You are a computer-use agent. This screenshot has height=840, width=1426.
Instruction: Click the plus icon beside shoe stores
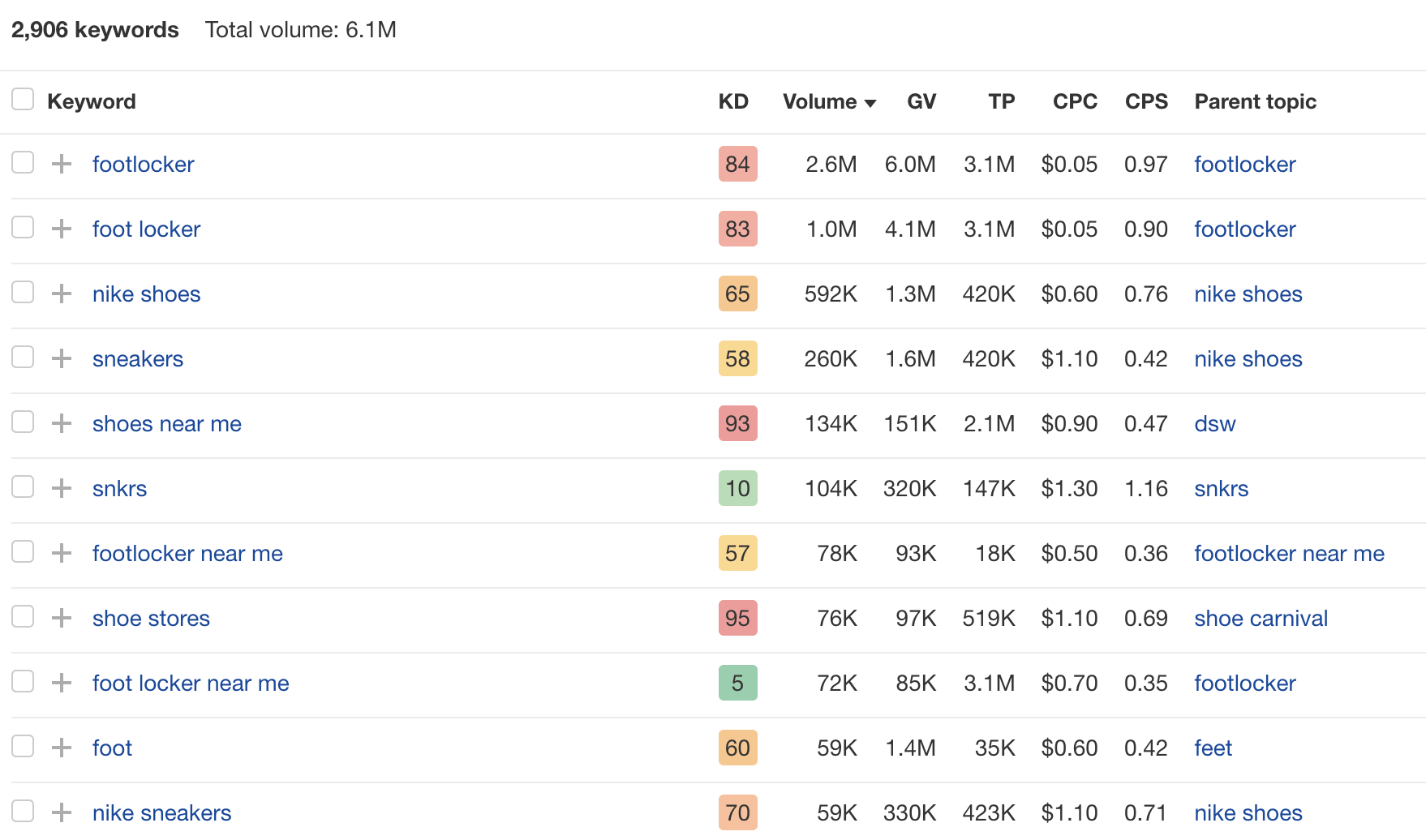60,618
